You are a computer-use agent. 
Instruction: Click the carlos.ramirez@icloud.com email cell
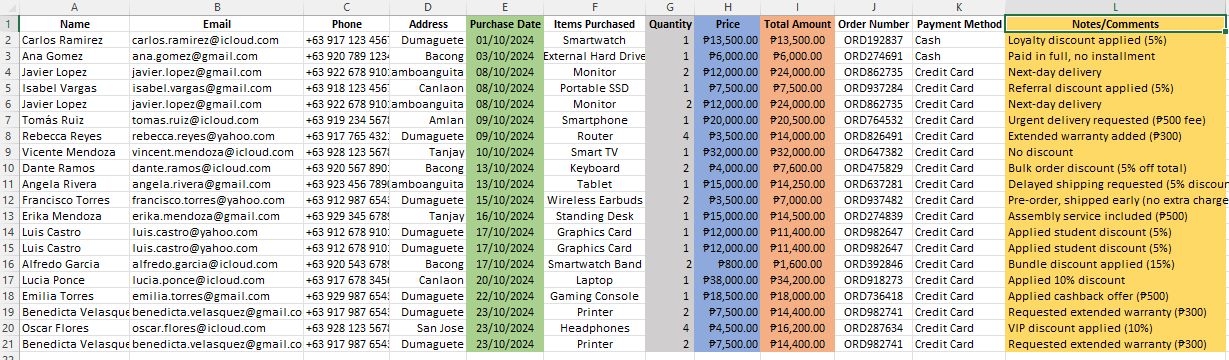(216, 40)
